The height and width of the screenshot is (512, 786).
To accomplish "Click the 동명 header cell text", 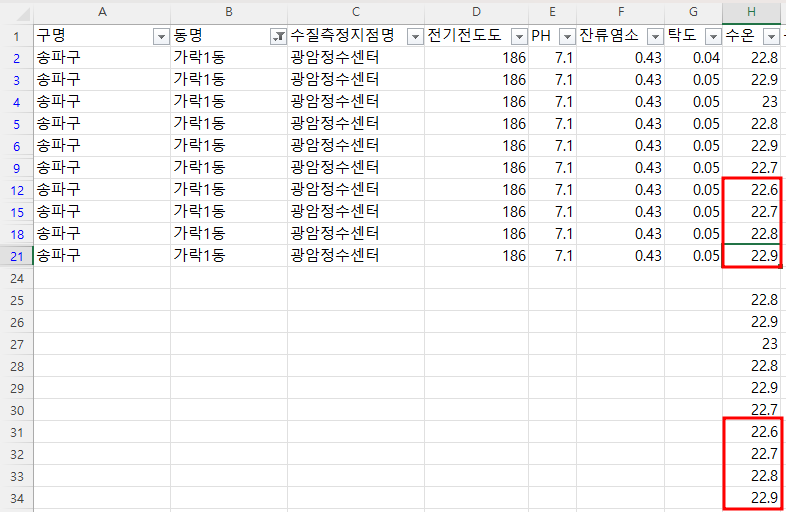I will (188, 36).
